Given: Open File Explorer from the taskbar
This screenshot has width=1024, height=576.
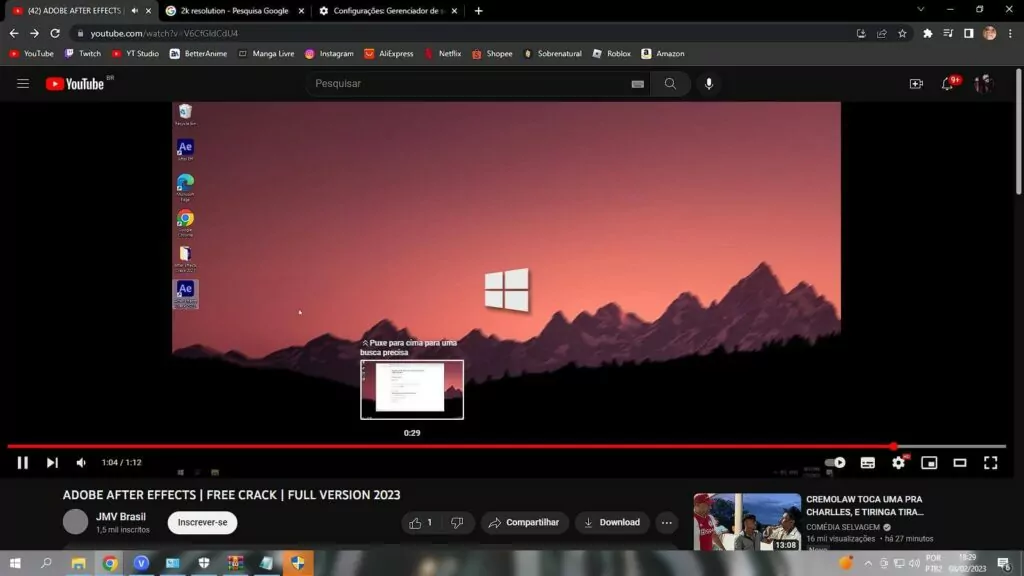Looking at the screenshot, I should pyautogui.click(x=78, y=563).
